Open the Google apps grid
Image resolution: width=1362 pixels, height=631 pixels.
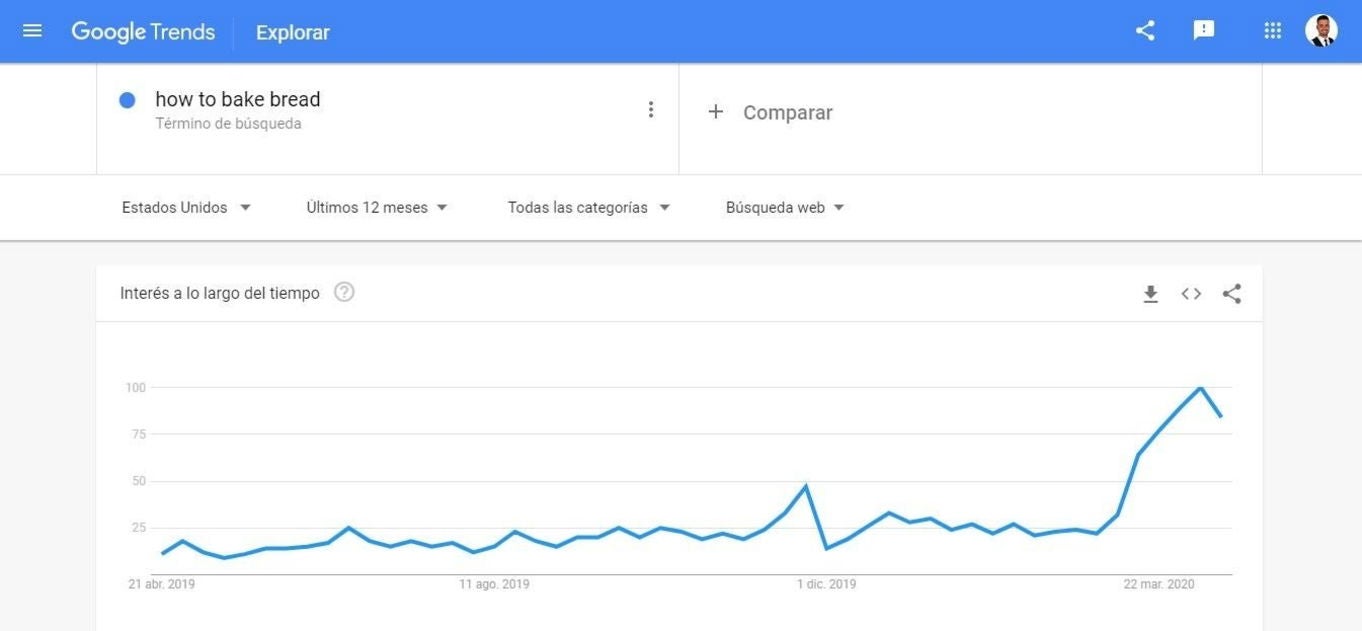coord(1272,31)
